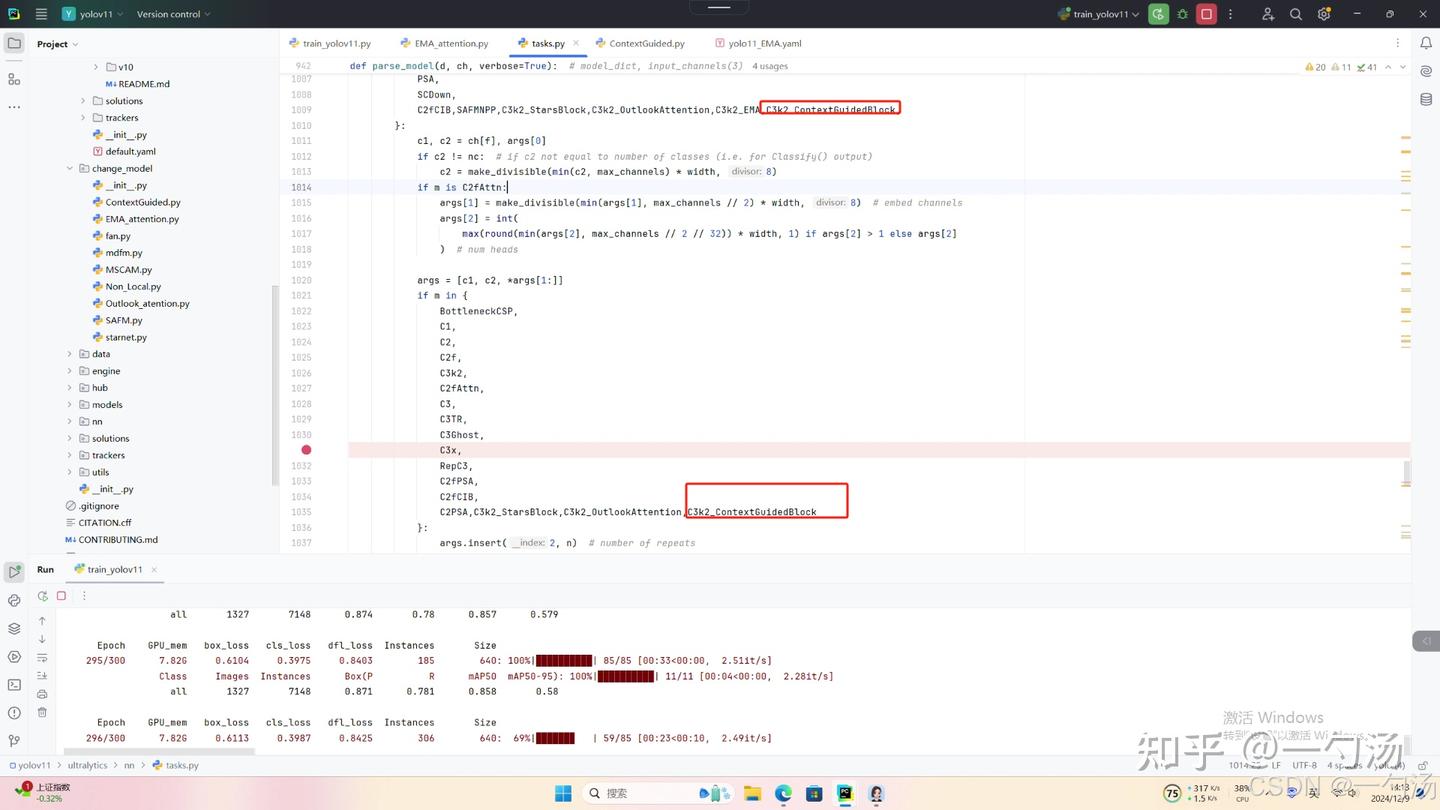
Task: Open the Project tool window icon
Action: 14,43
